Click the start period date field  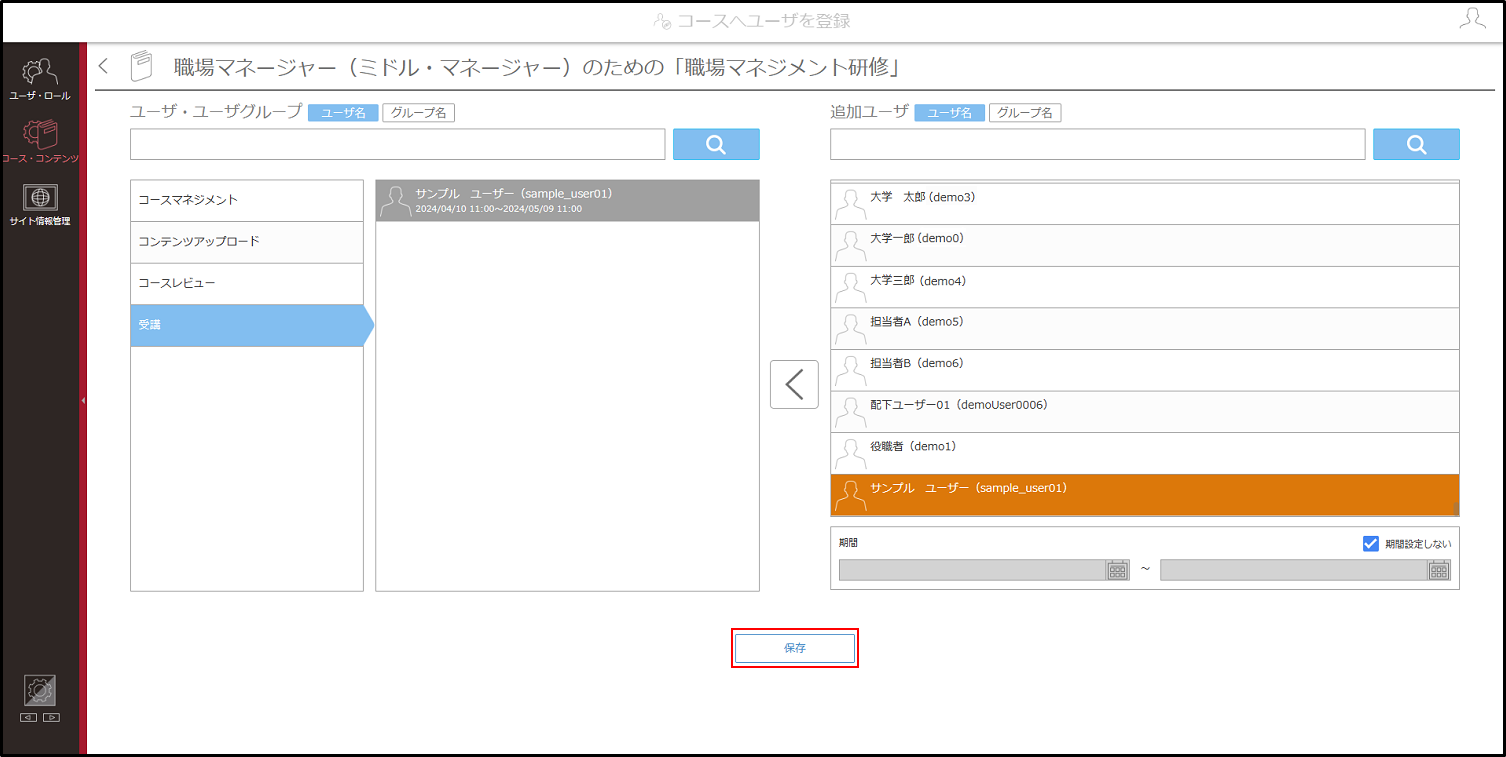(x=973, y=570)
